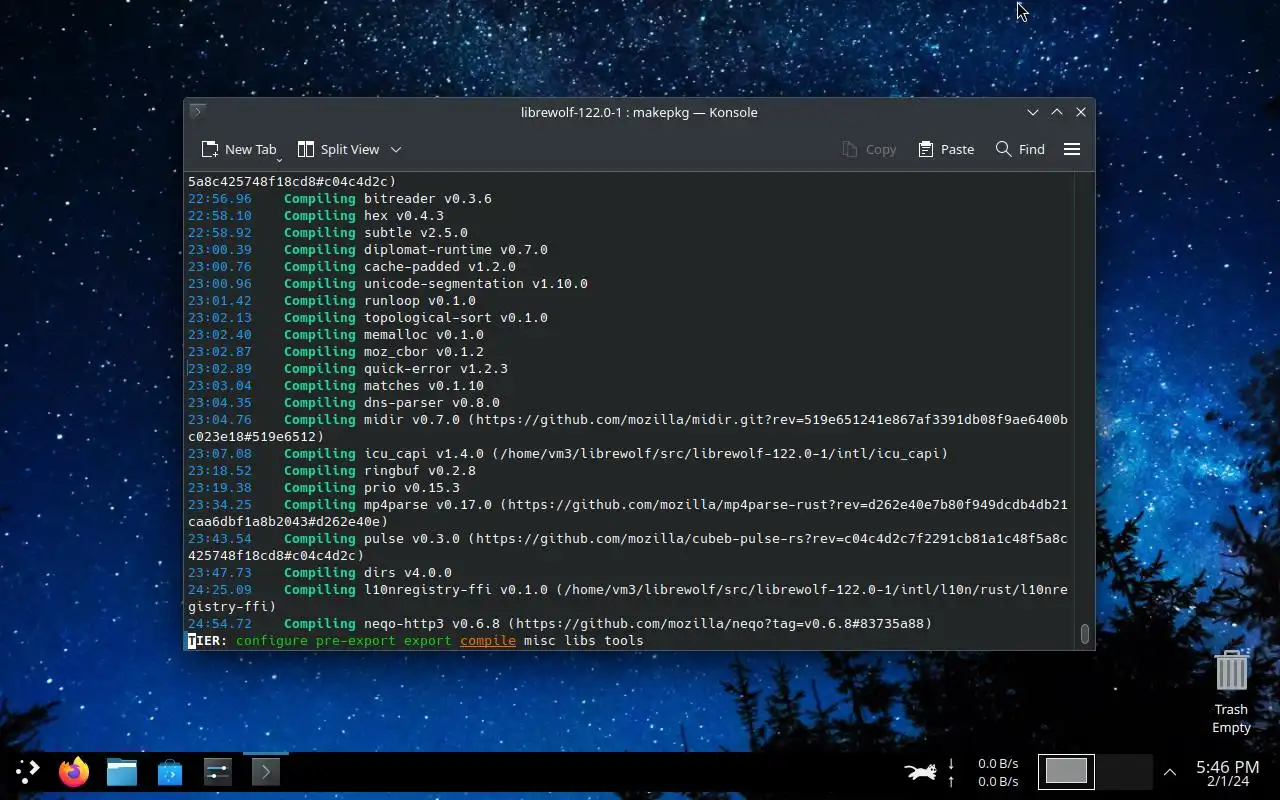Switch to the second virtual desktop
Image resolution: width=1280 pixels, height=800 pixels.
[x=1124, y=771]
